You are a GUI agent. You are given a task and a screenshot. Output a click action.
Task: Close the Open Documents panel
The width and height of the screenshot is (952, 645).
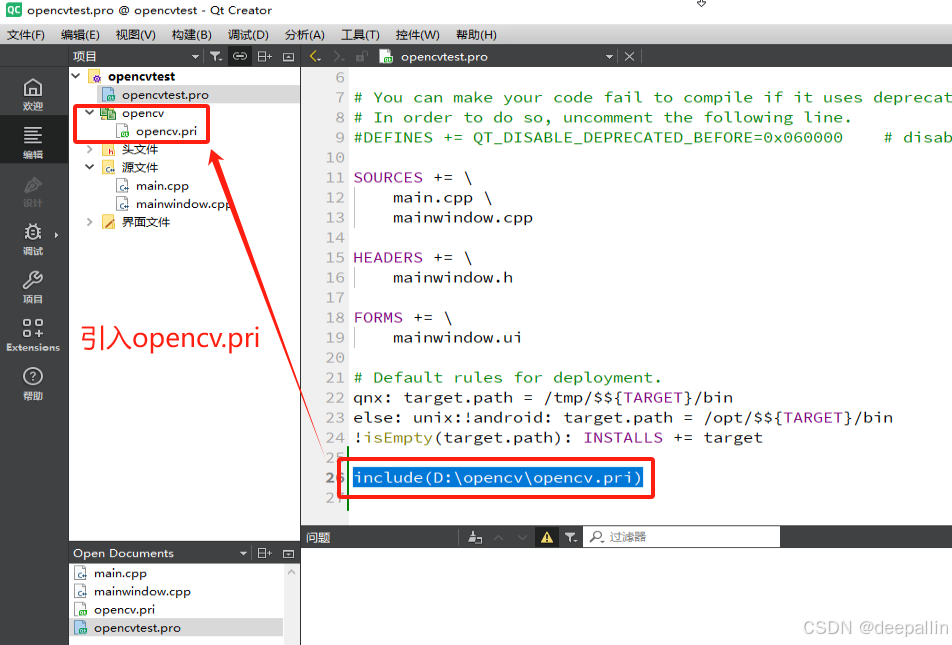coord(288,553)
